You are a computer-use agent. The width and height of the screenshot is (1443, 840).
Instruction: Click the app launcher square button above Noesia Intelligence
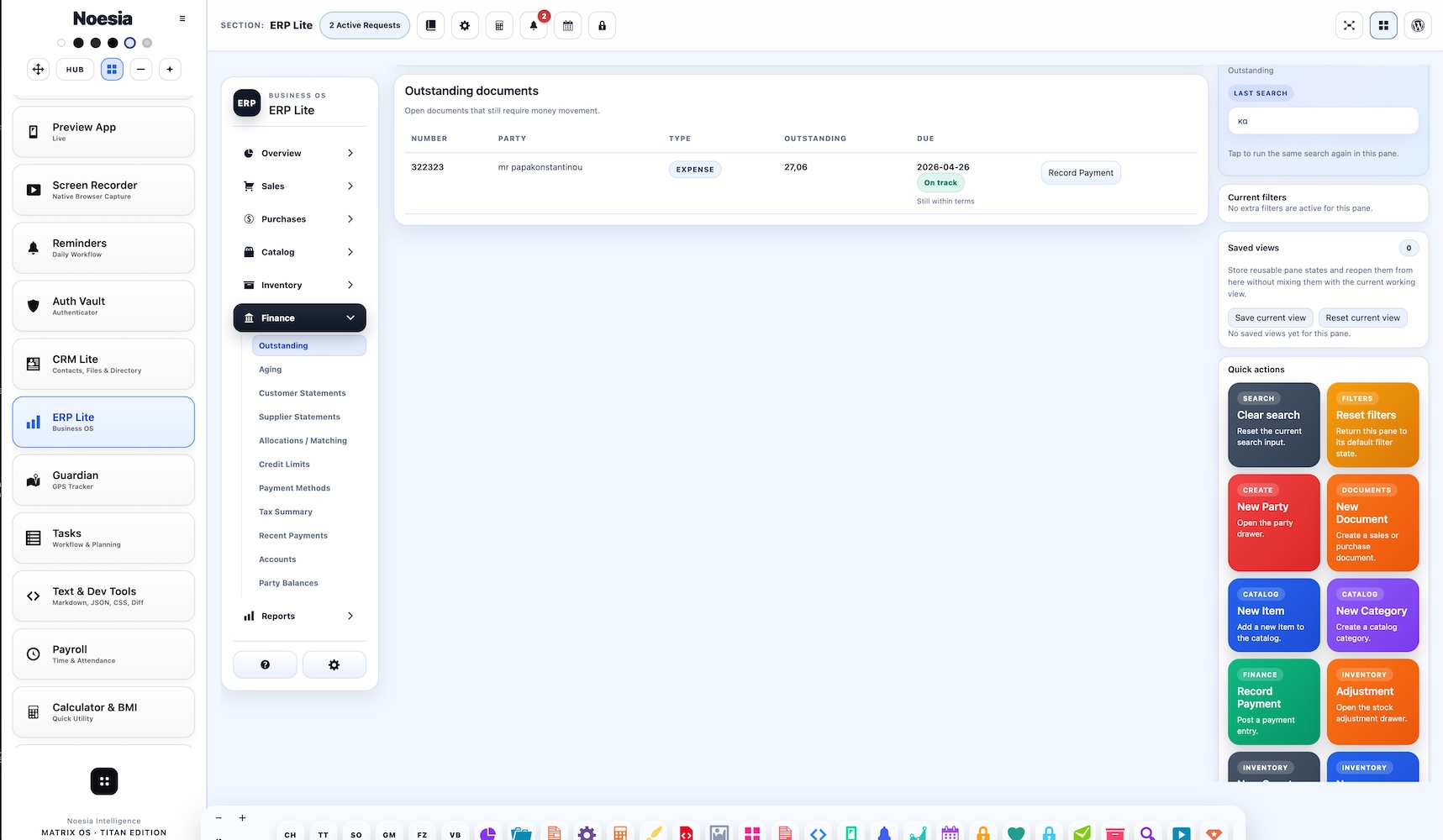(104, 781)
